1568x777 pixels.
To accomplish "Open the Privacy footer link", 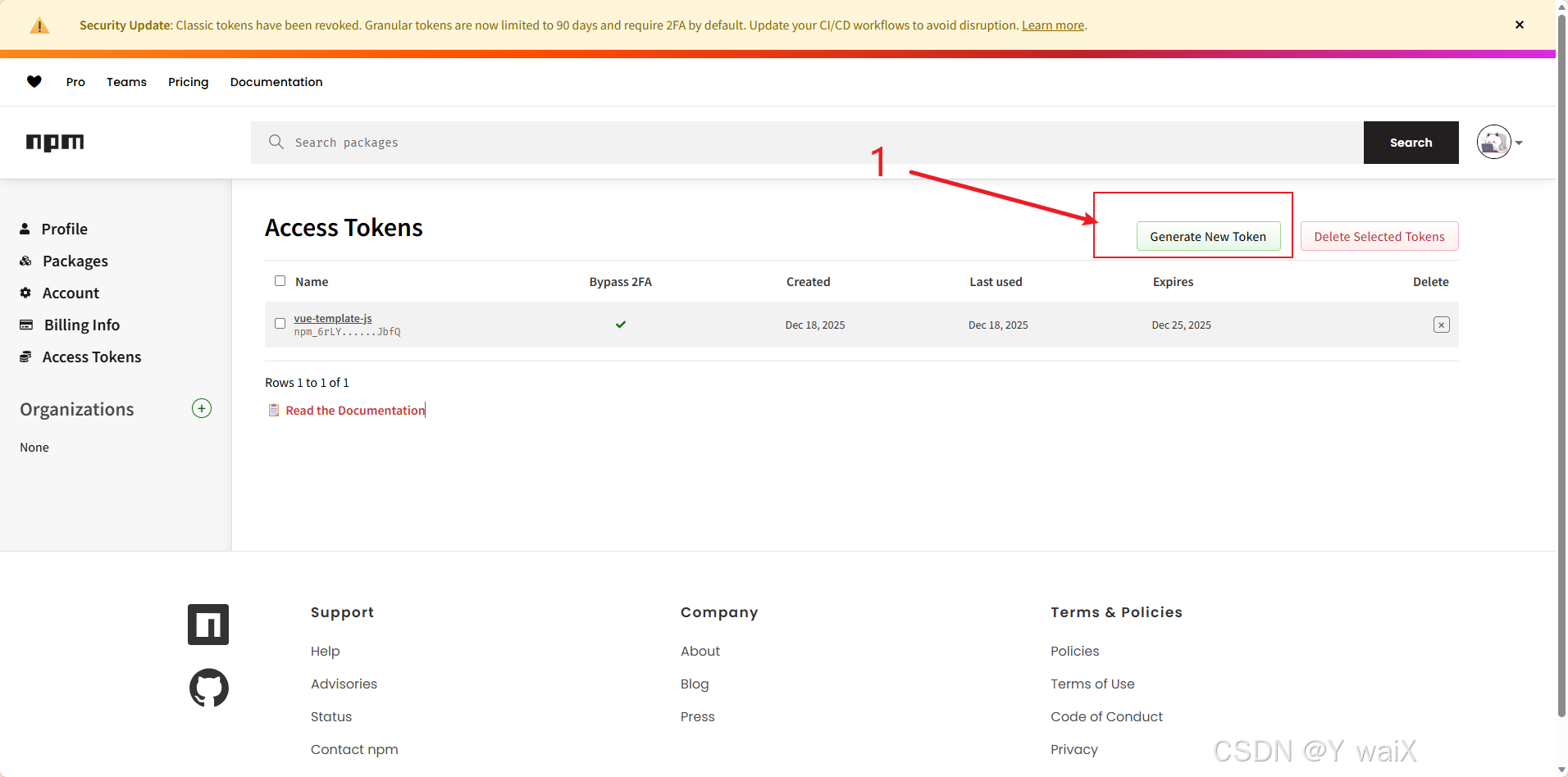I will [x=1074, y=749].
